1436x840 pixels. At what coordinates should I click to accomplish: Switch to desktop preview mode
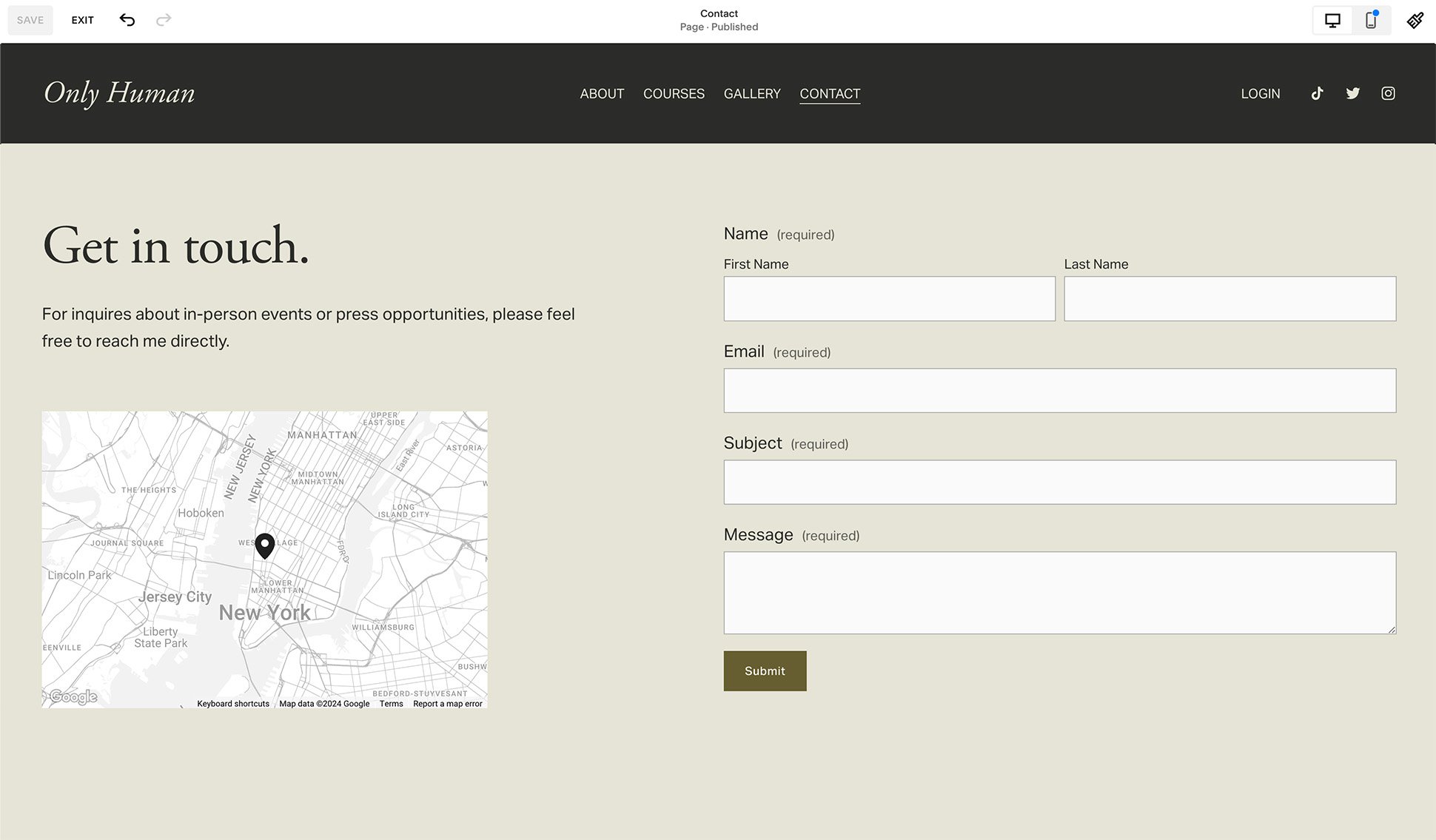click(1332, 20)
